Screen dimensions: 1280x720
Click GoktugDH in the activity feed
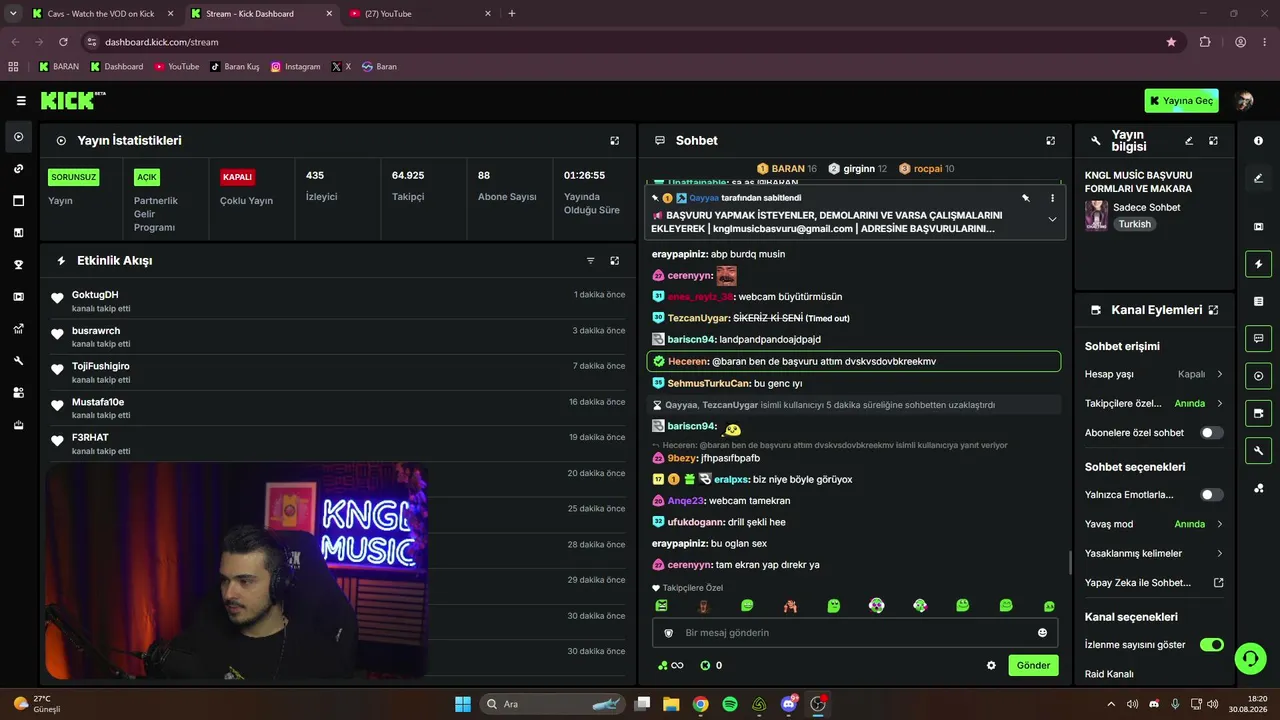tap(95, 295)
